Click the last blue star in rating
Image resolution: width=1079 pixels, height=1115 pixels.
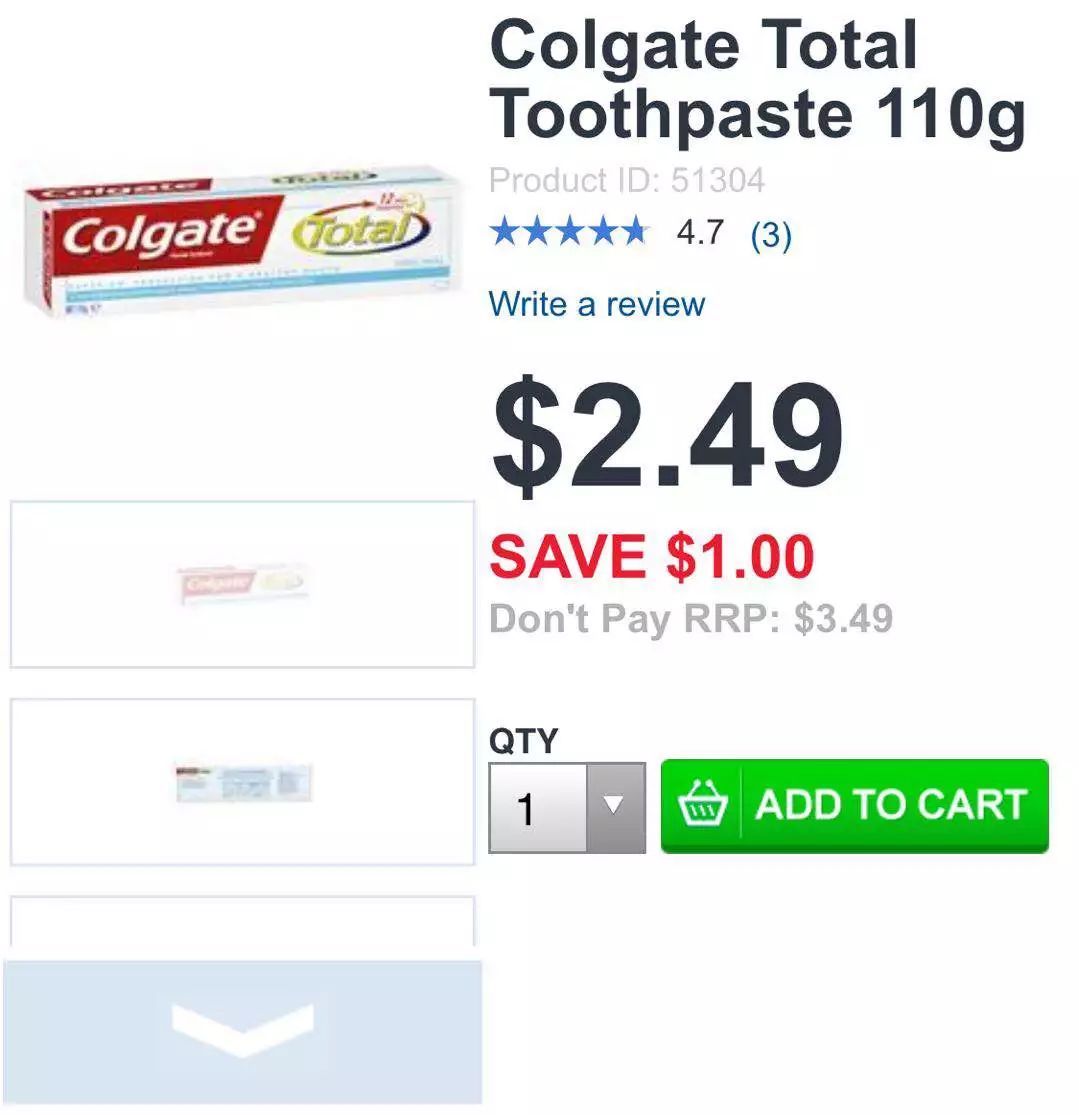633,232
